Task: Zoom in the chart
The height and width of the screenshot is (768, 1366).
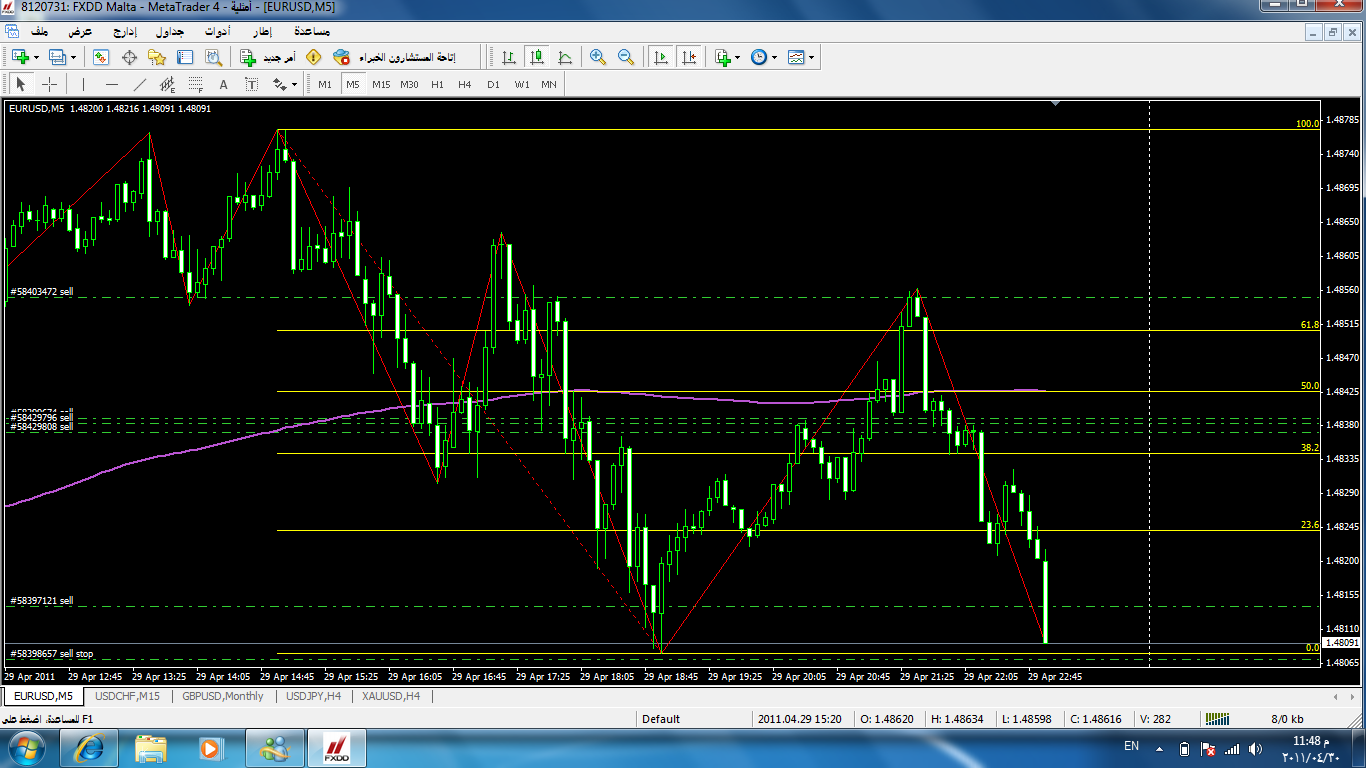Action: coord(598,58)
